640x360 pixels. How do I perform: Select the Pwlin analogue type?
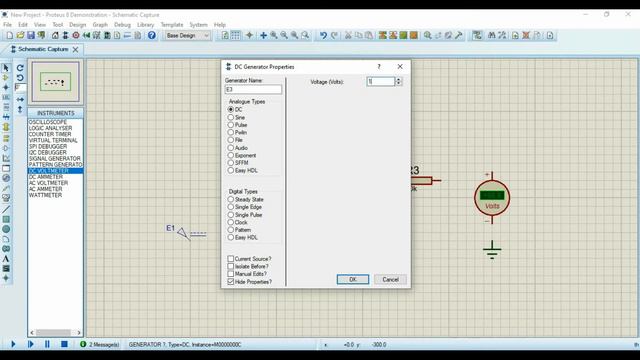231,132
